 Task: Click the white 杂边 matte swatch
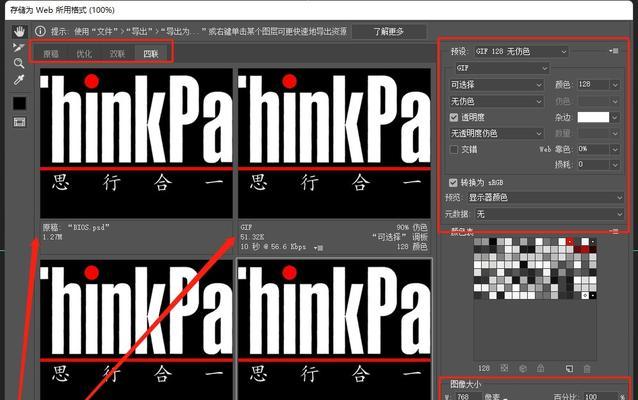(x=593, y=117)
